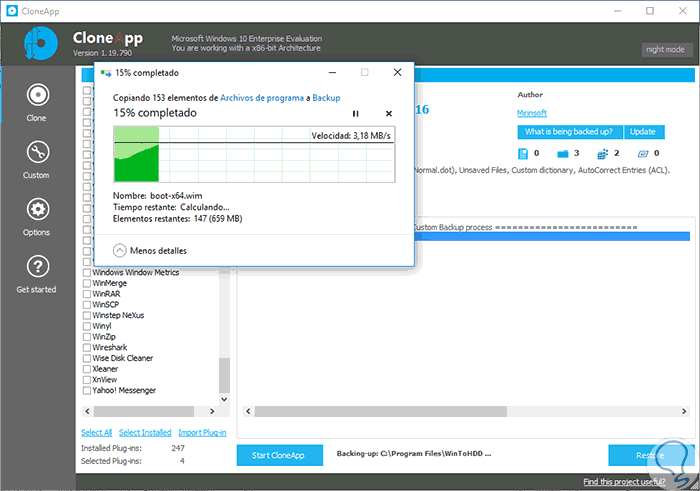Open Archivos de programa source link
The width and height of the screenshot is (700, 491).
click(262, 98)
